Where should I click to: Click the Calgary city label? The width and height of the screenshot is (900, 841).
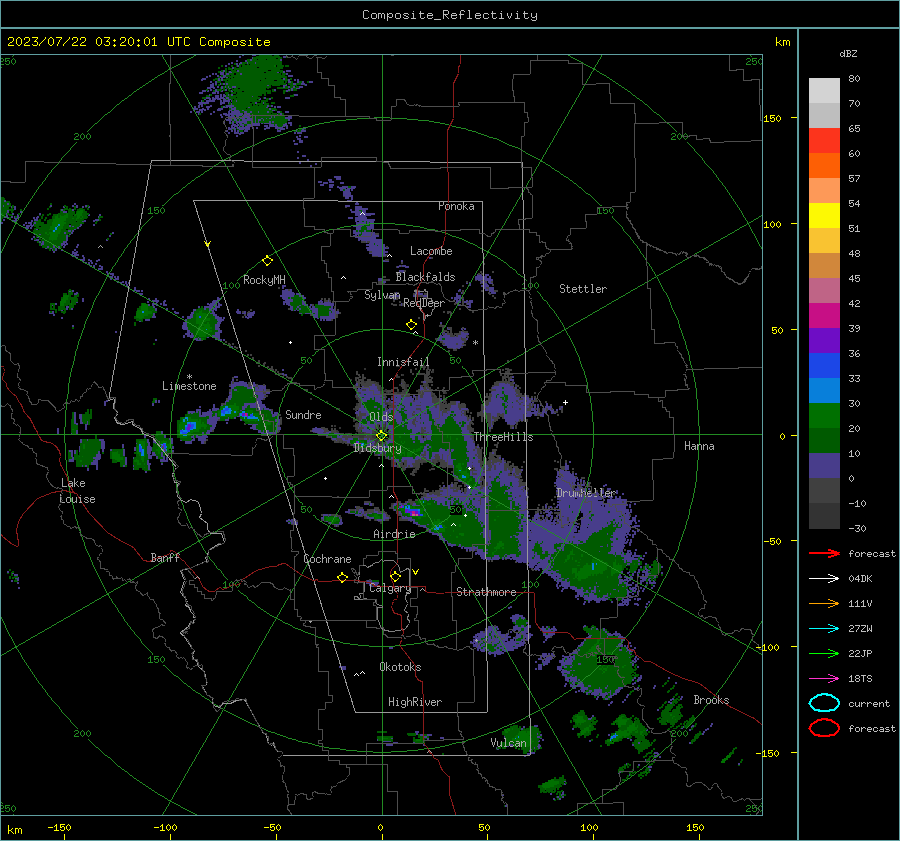[x=390, y=588]
